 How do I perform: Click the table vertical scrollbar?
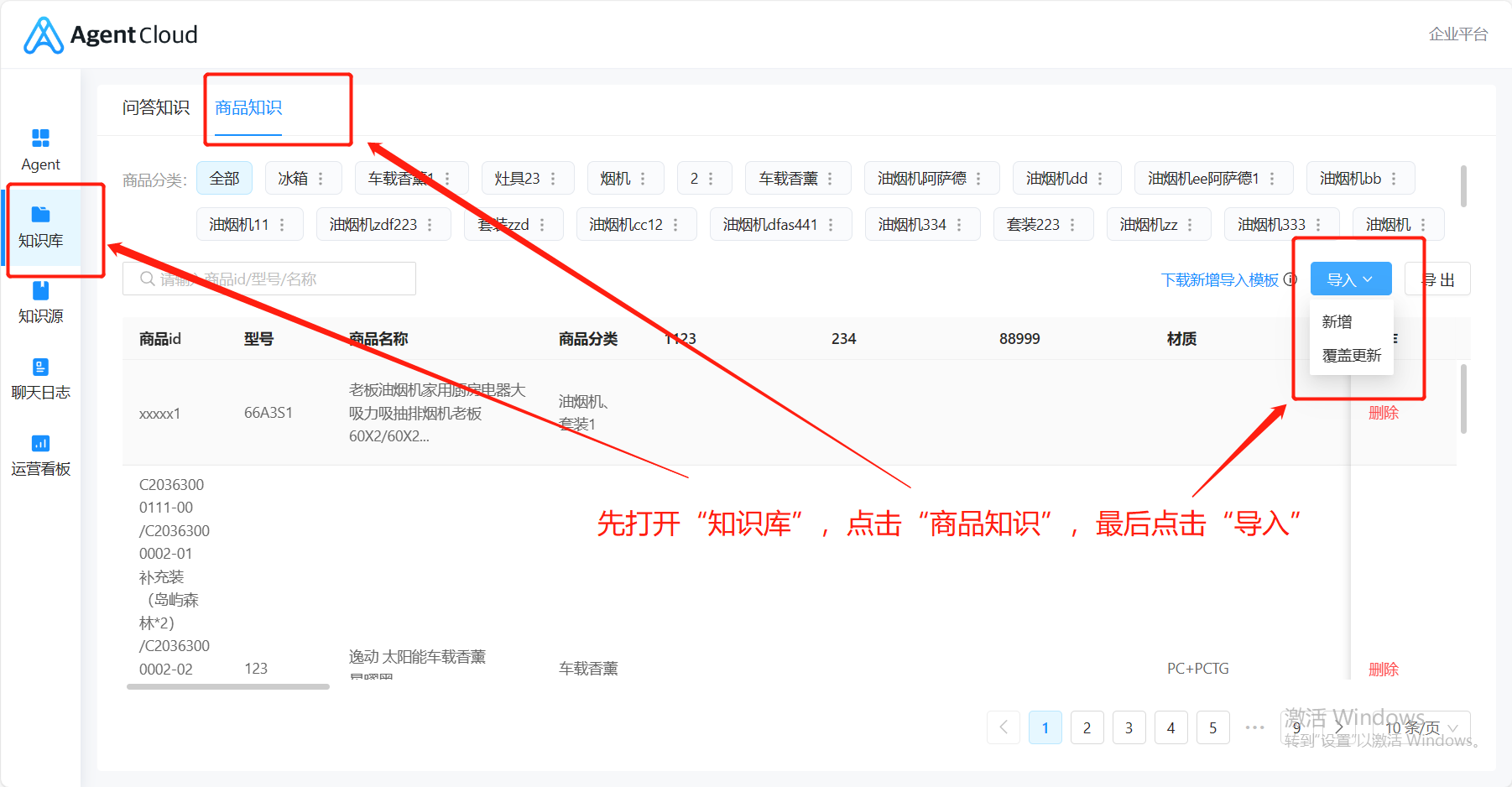(x=1463, y=399)
